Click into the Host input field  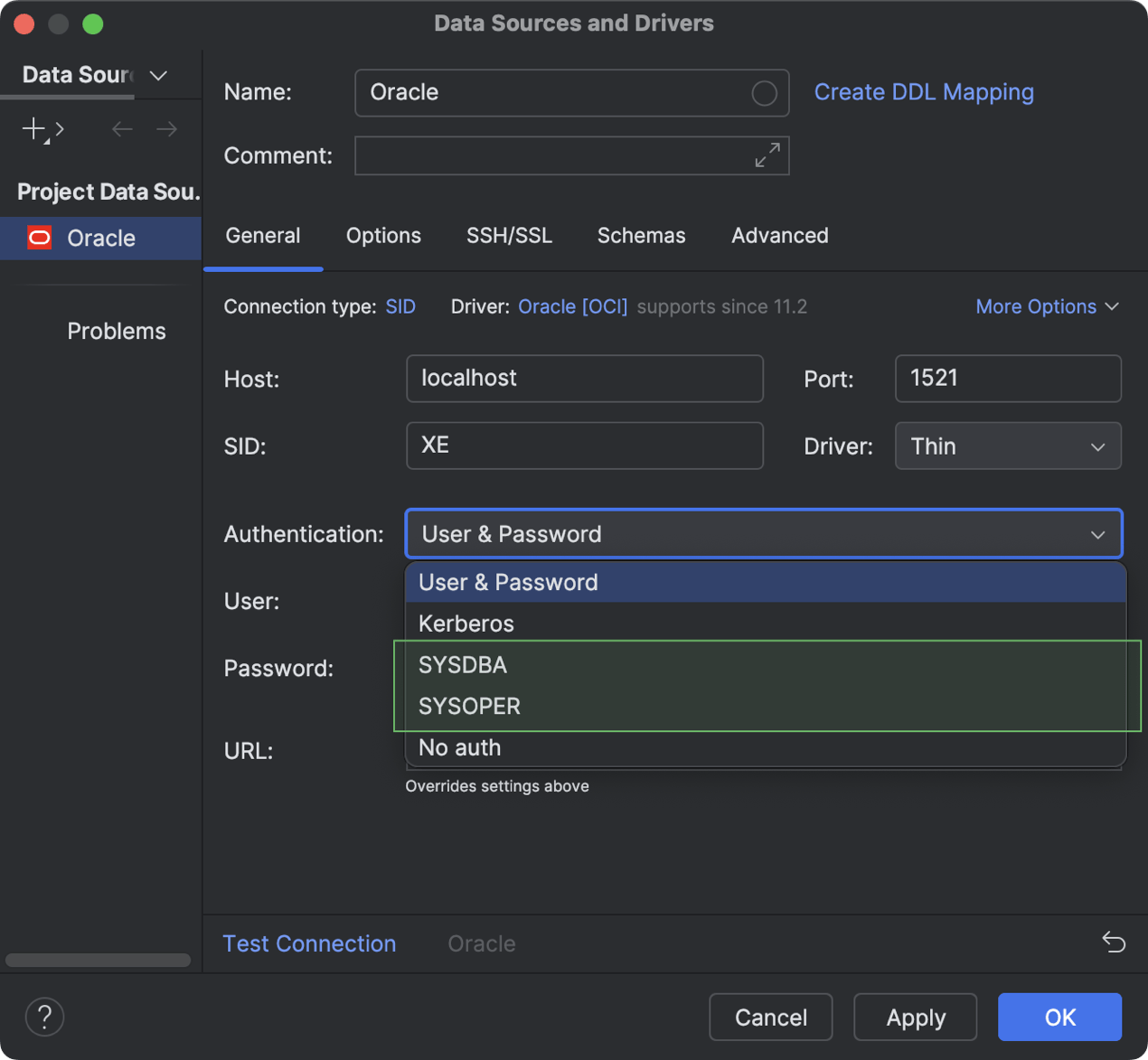coord(584,379)
